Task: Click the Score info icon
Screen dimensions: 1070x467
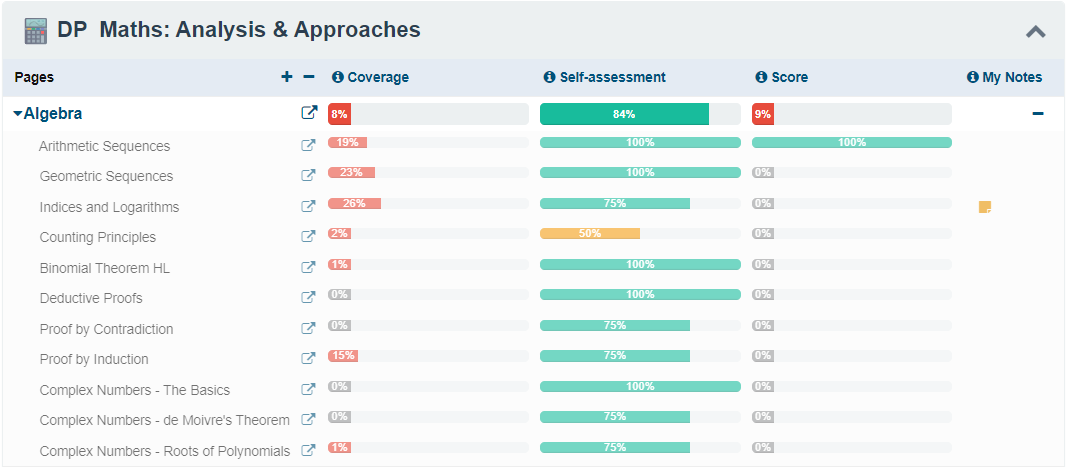Action: pos(761,77)
